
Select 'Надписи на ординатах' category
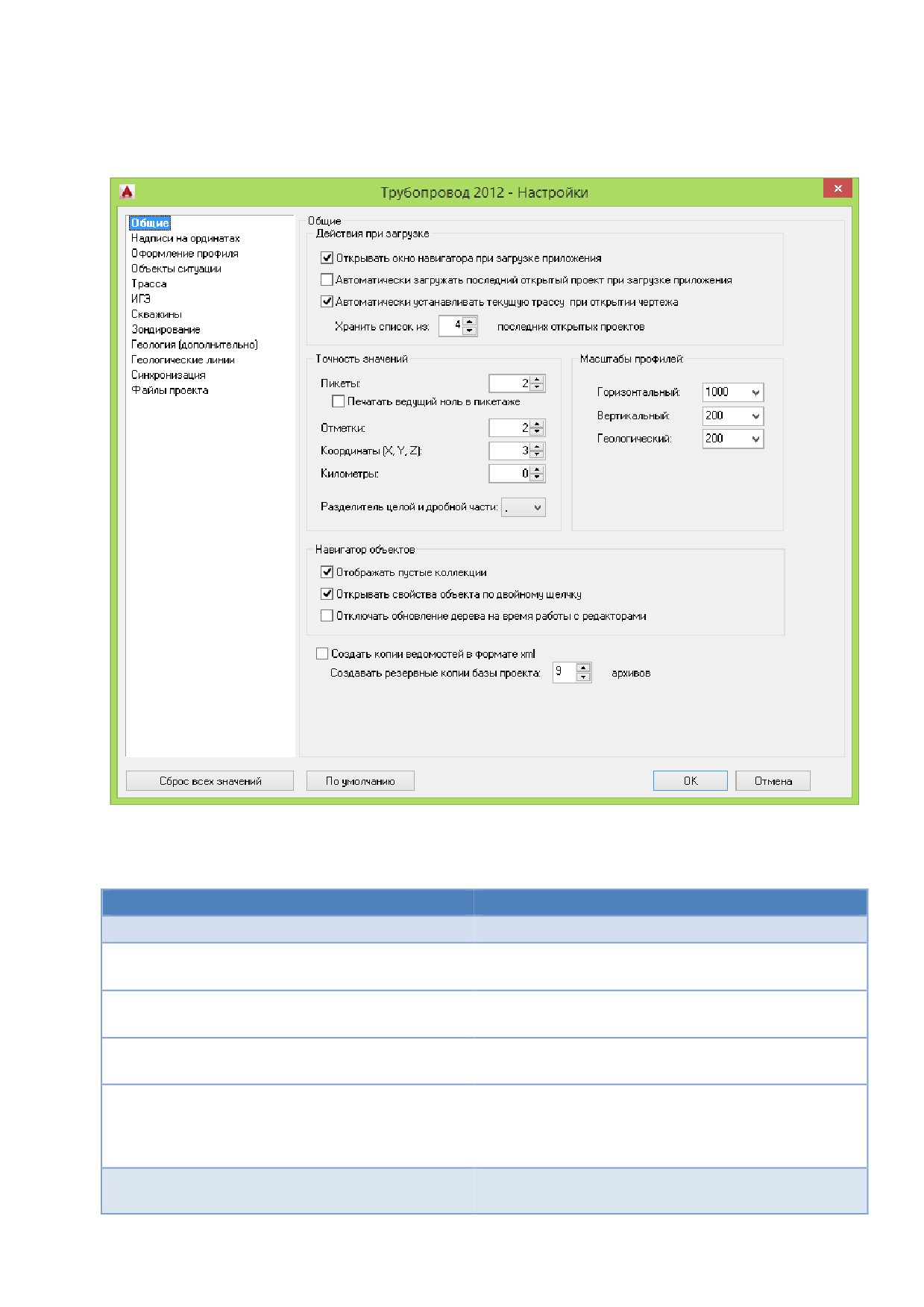(186, 239)
